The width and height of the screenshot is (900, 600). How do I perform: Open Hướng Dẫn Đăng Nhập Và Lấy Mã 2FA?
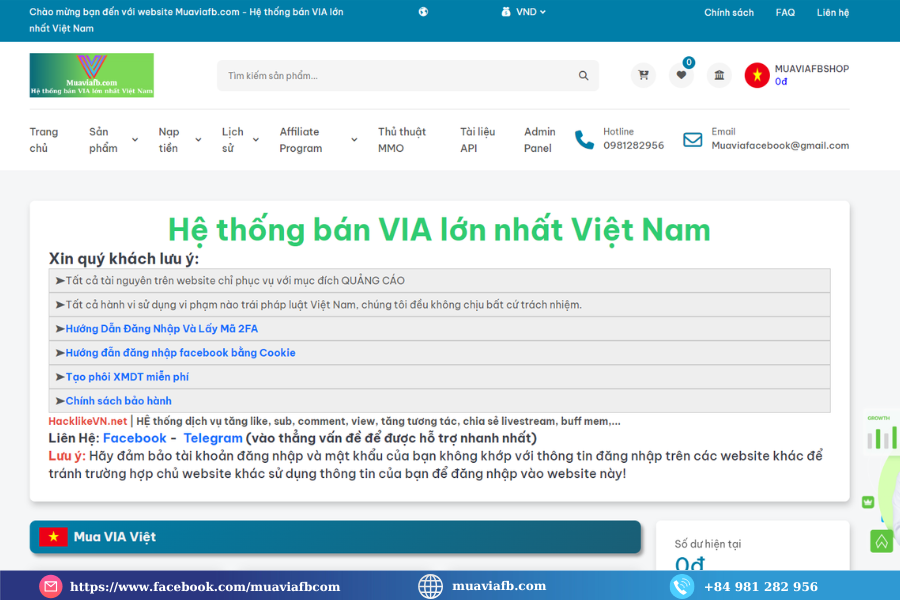click(x=161, y=329)
